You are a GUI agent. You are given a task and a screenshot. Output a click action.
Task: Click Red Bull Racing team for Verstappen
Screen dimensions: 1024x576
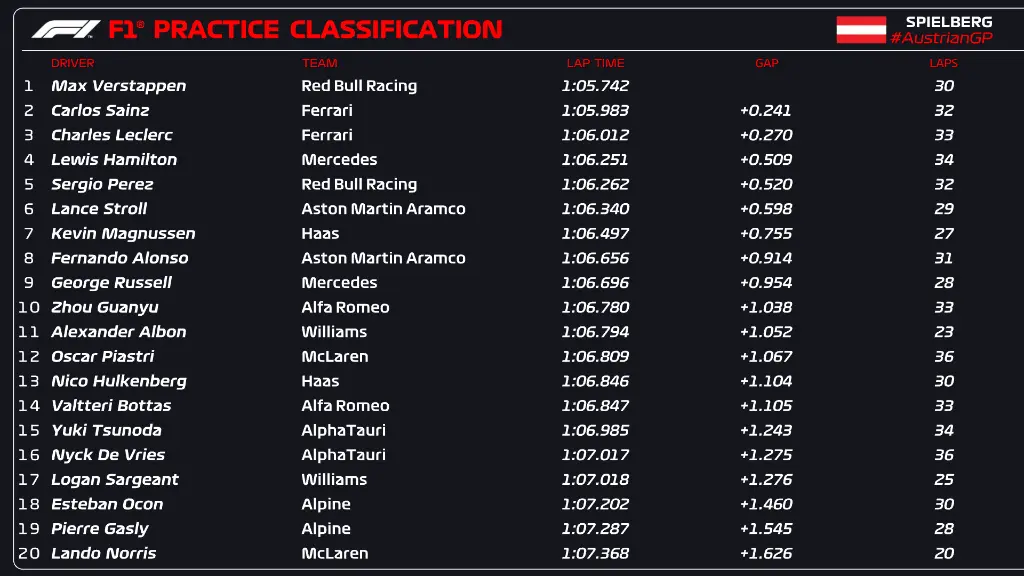[359, 86]
